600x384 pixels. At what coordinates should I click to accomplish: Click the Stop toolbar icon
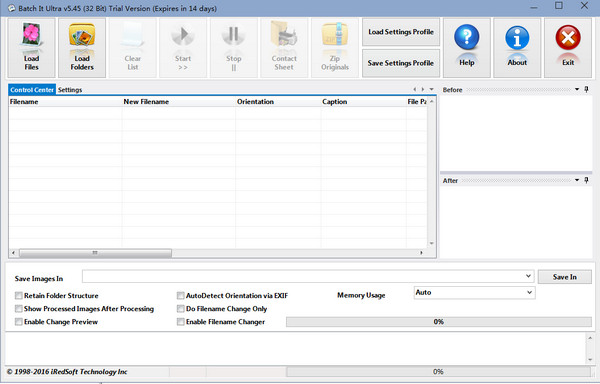pyautogui.click(x=233, y=47)
